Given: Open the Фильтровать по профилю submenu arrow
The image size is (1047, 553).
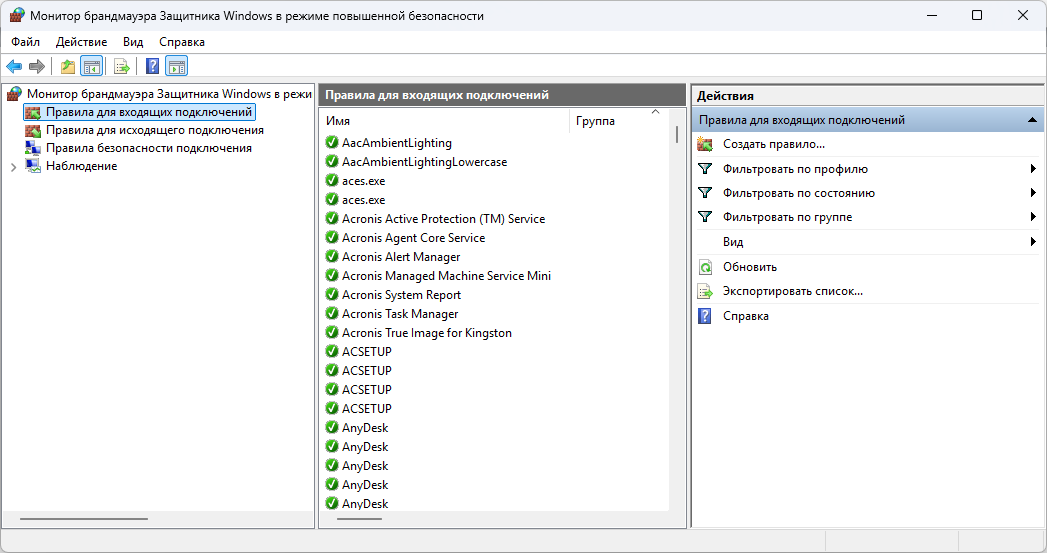Looking at the screenshot, I should (1033, 169).
